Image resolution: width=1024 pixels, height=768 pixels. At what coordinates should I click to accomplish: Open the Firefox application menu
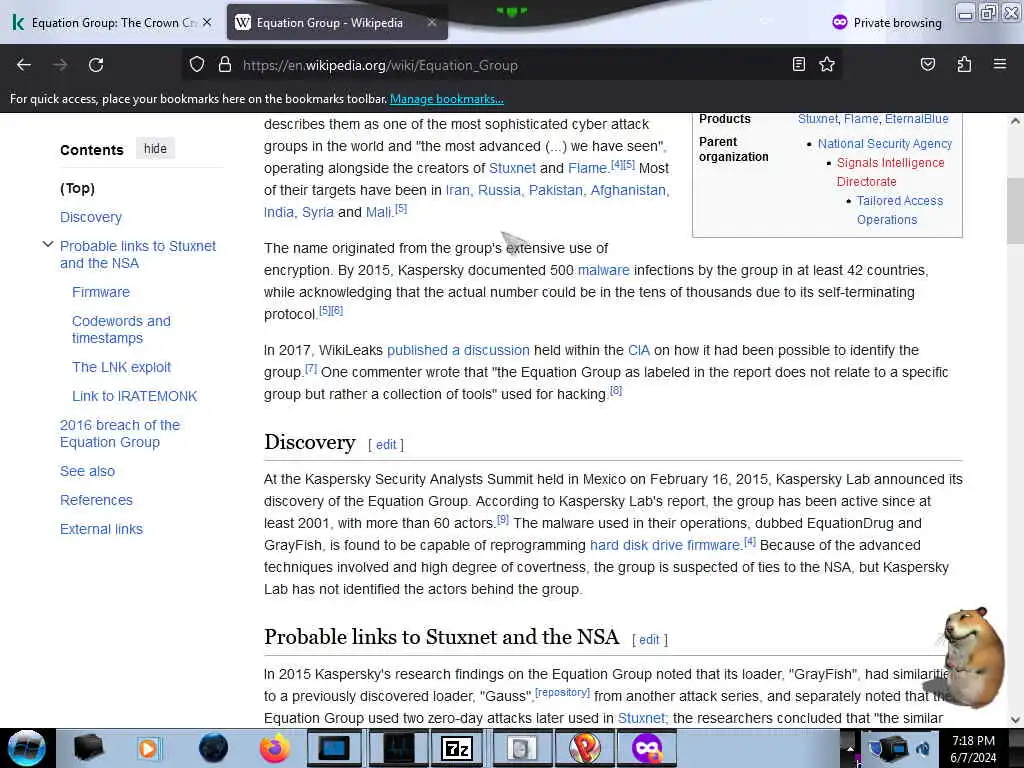(999, 64)
